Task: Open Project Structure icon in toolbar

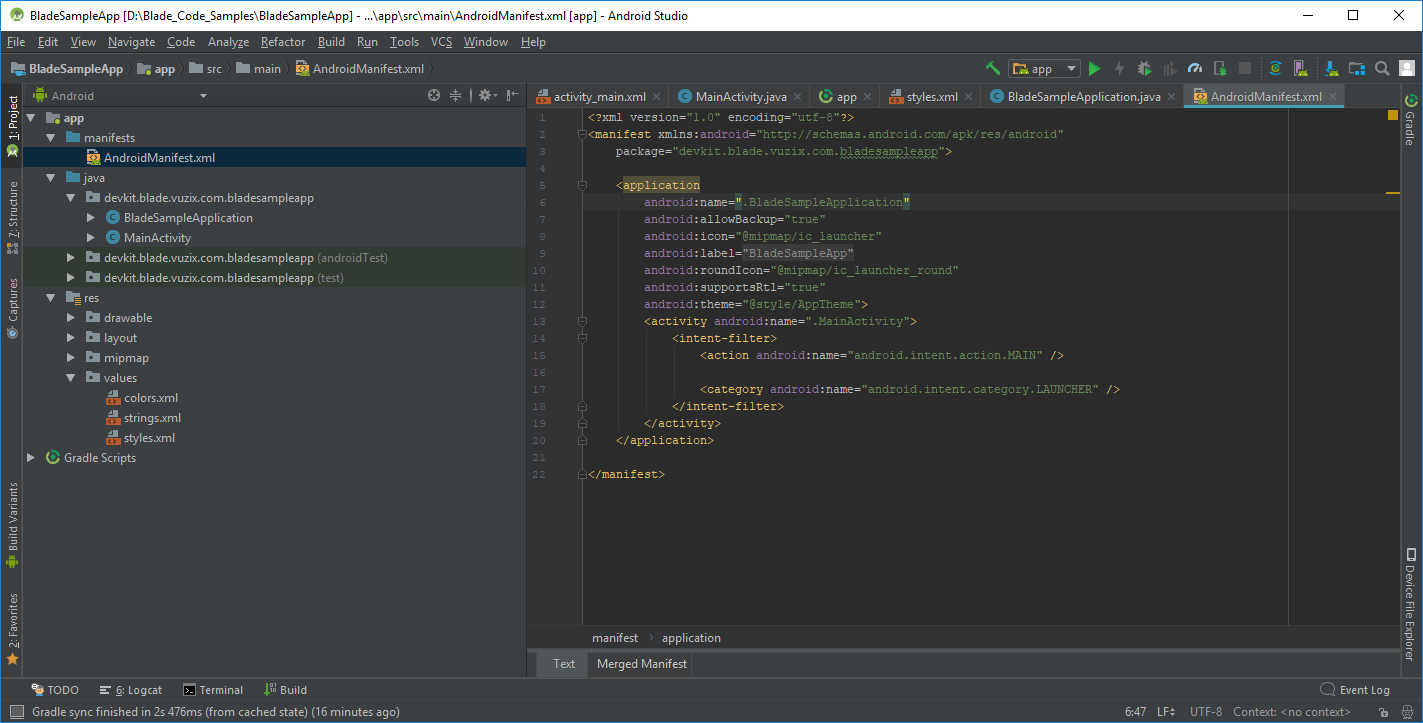Action: tap(1357, 69)
